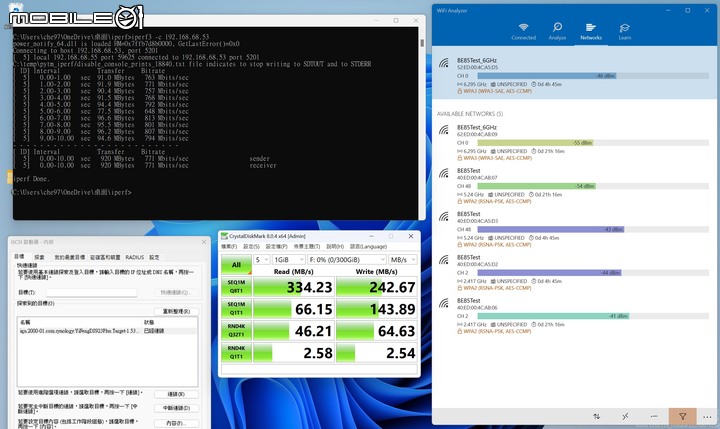Viewport: 720px width, 429px height.
Task: Click the 'iperf Done.' line in the command prompt
Action: tap(31, 179)
